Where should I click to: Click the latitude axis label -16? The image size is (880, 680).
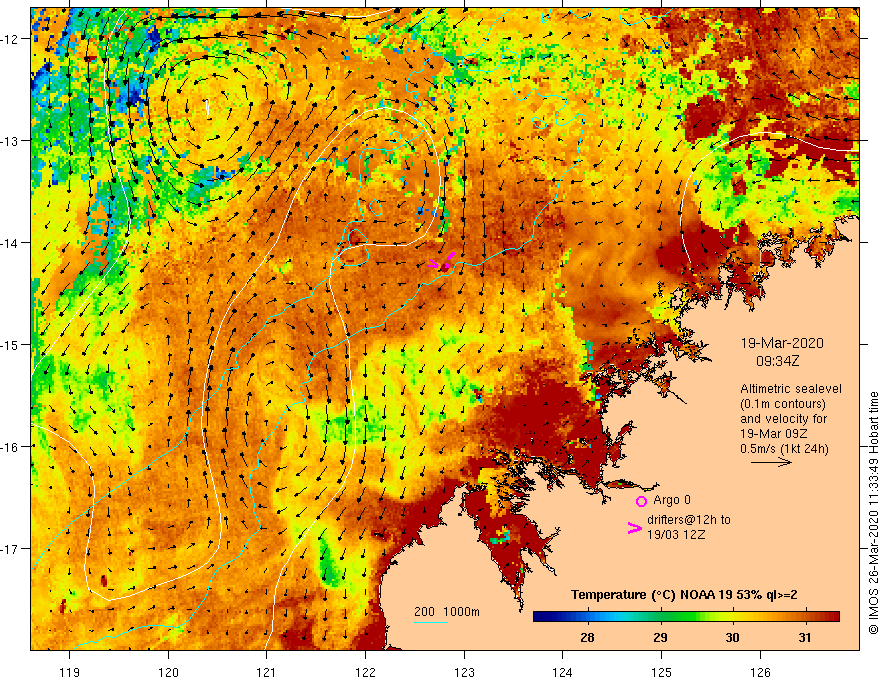pyautogui.click(x=11, y=447)
